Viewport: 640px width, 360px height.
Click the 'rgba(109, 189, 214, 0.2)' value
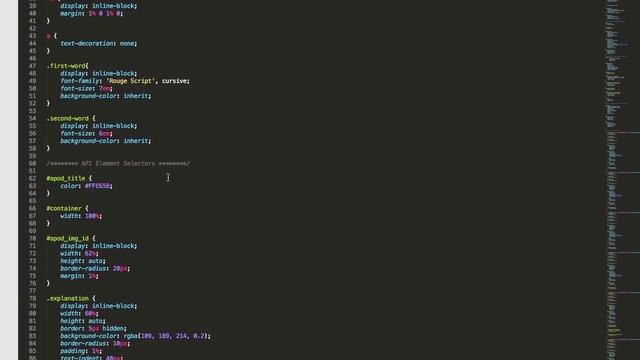click(x=166, y=336)
